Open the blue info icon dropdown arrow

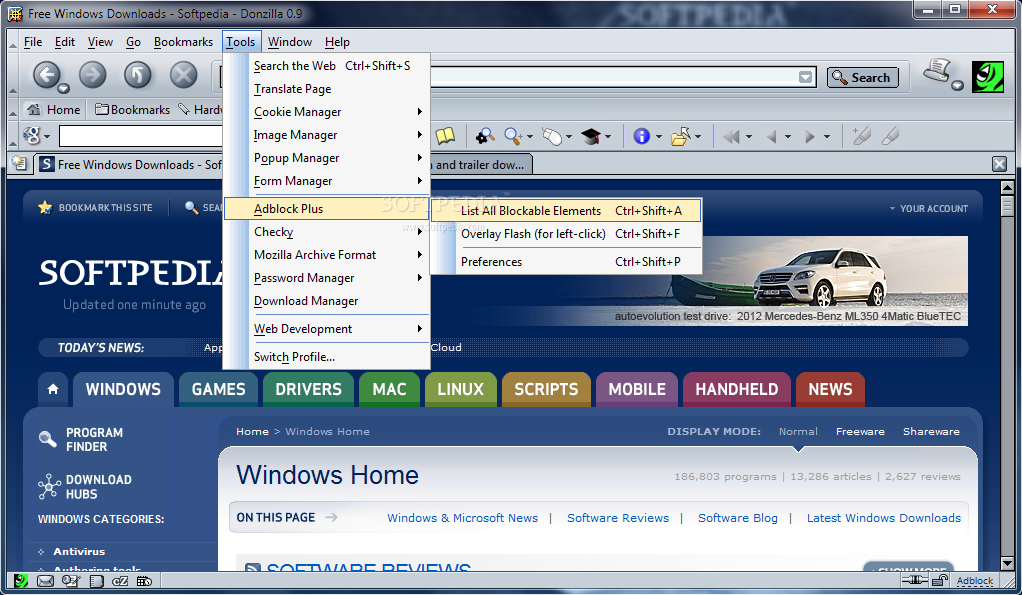658,137
